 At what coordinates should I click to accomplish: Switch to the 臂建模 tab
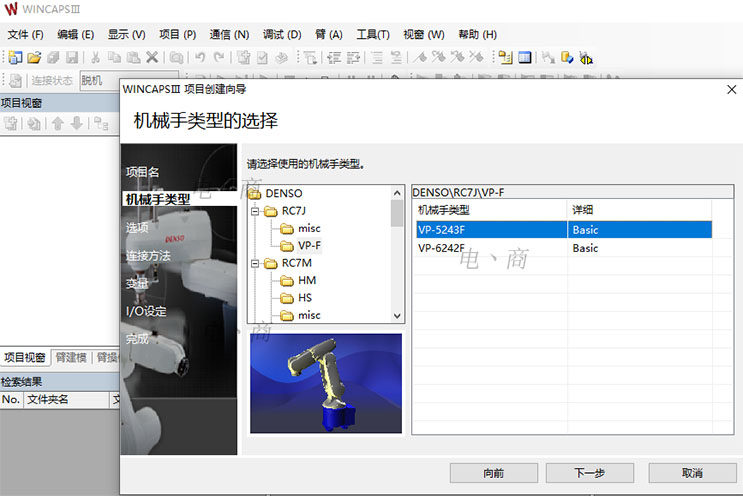[71, 357]
